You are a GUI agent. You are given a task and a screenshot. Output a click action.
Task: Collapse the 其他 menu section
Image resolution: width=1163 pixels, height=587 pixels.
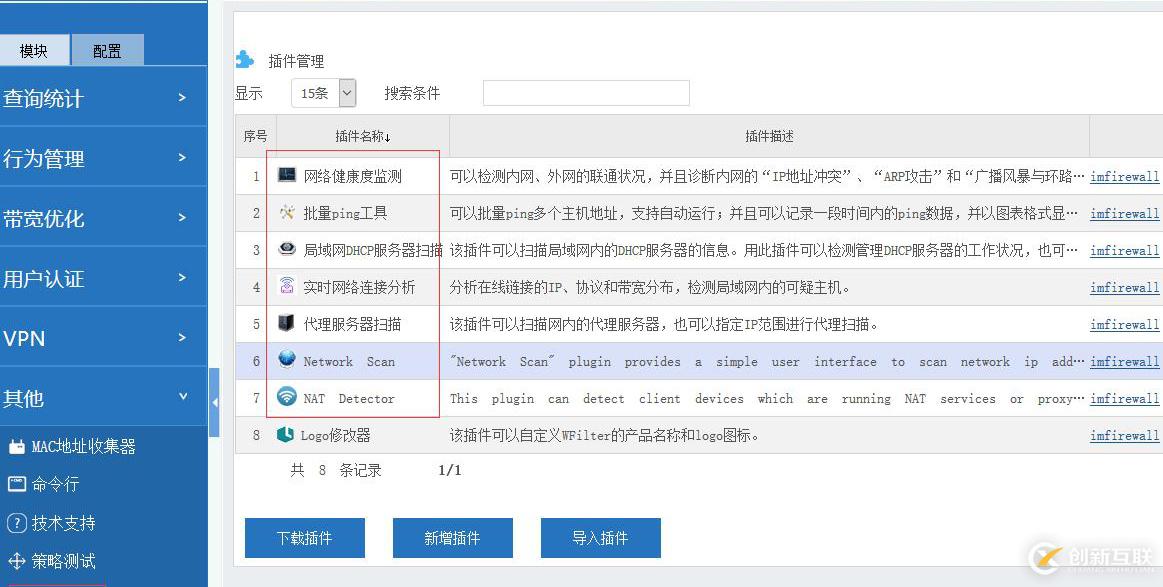coord(103,397)
